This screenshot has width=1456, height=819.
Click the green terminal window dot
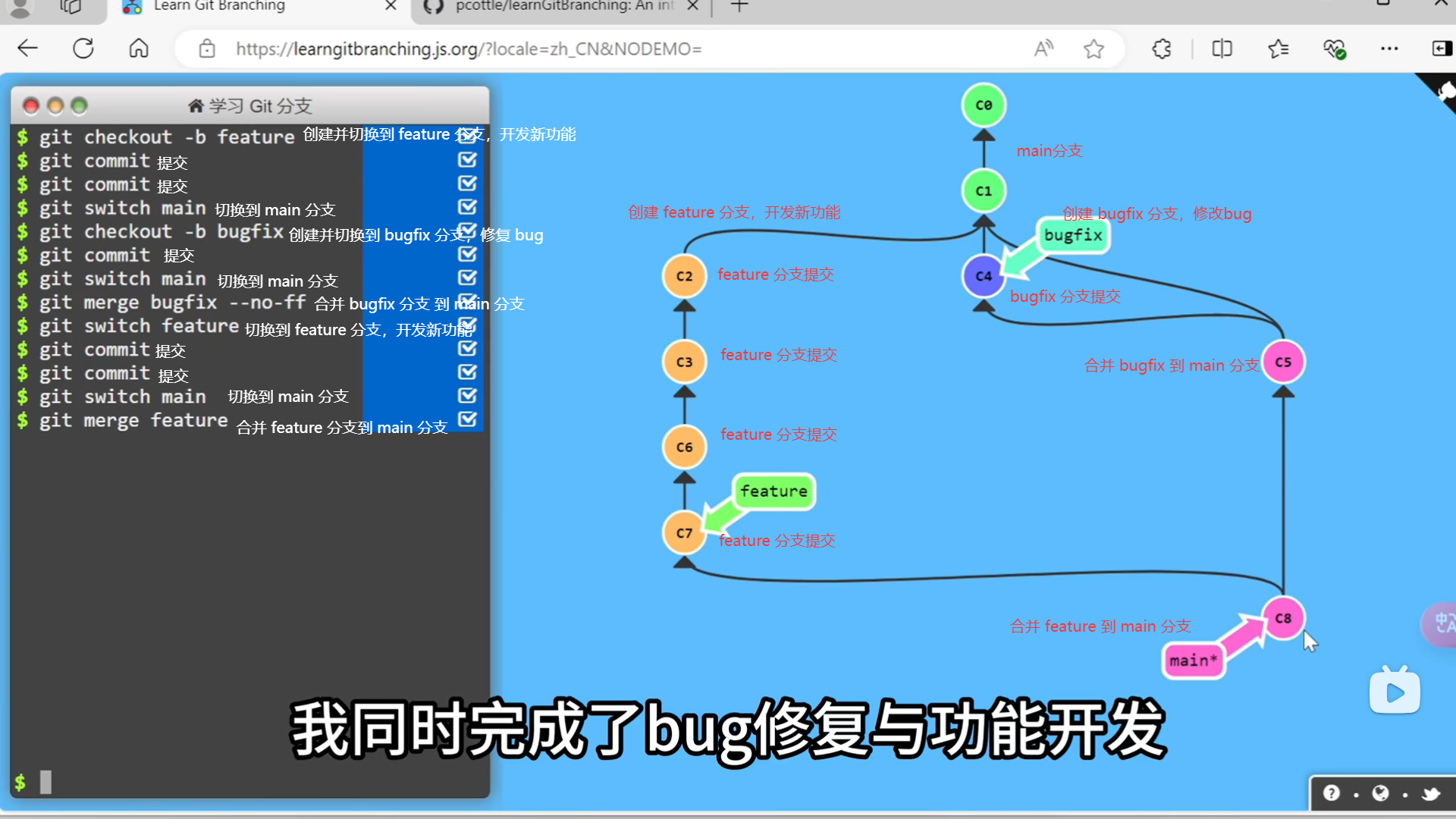80,106
